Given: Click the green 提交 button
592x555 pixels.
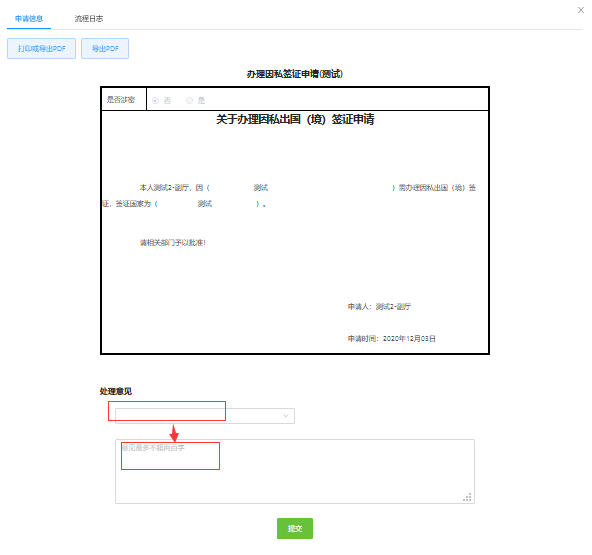Looking at the screenshot, I should [x=295, y=528].
